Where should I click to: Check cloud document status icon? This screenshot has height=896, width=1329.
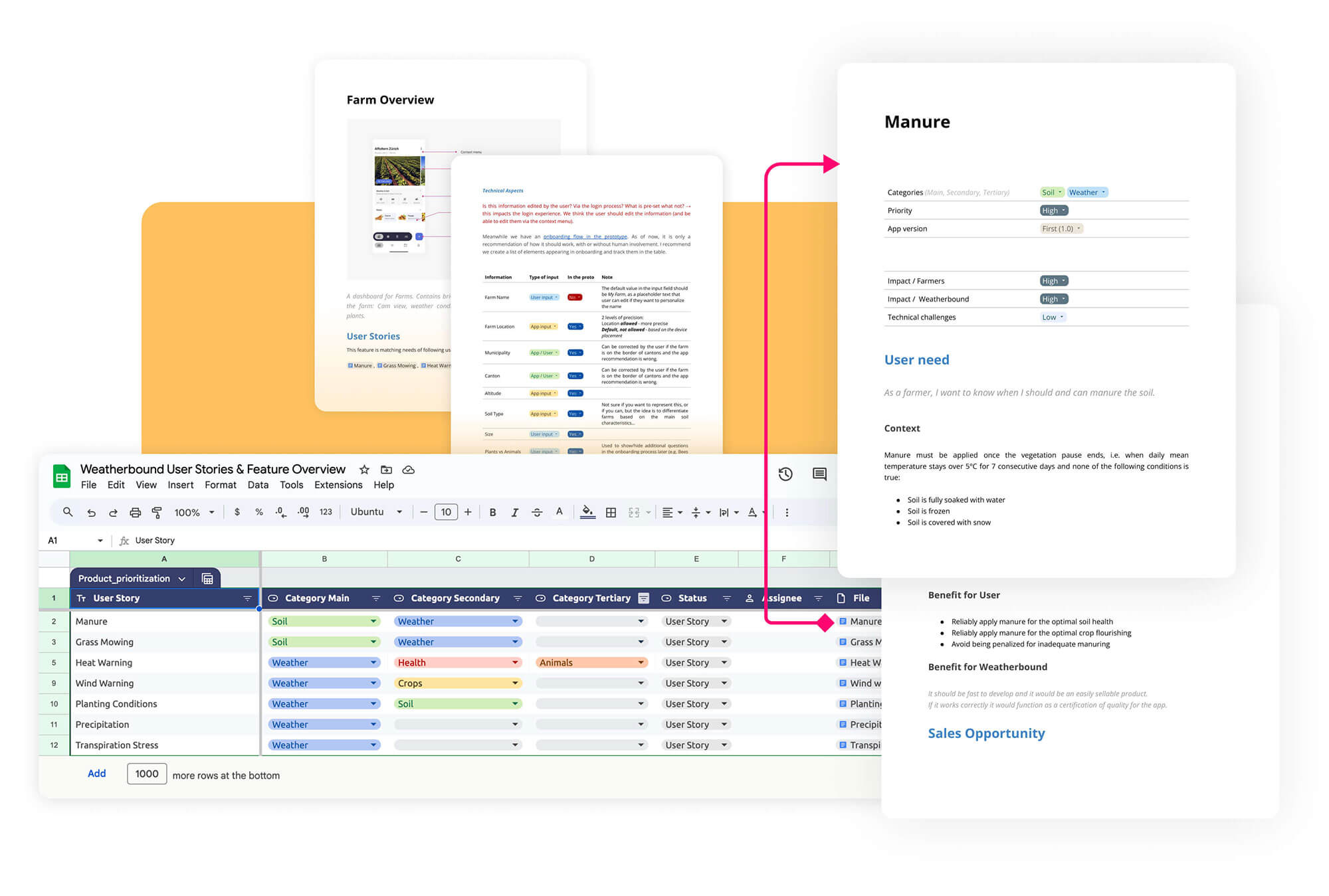tap(409, 470)
